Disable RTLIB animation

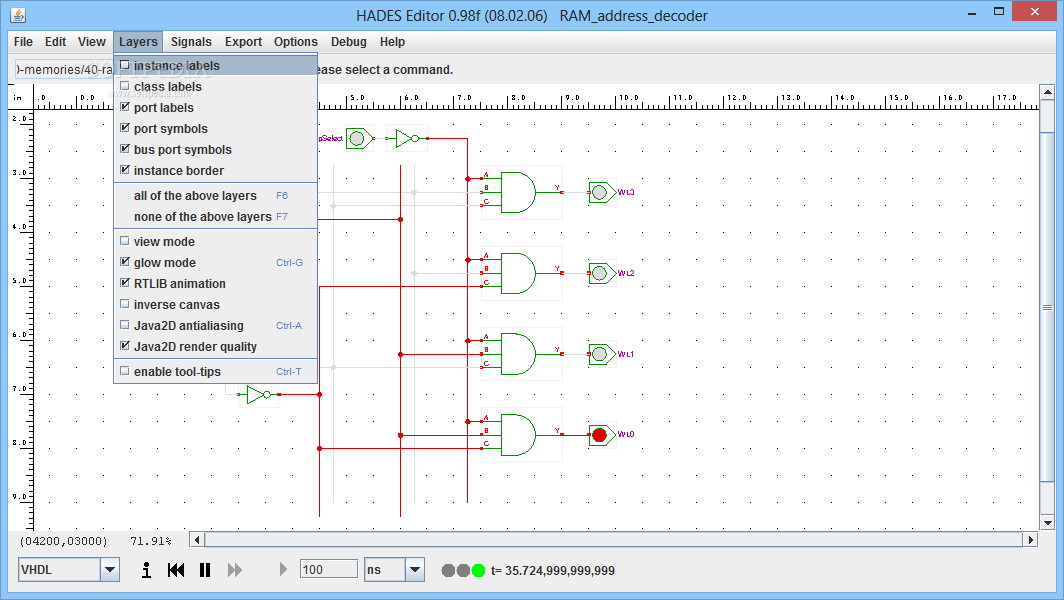pos(215,284)
